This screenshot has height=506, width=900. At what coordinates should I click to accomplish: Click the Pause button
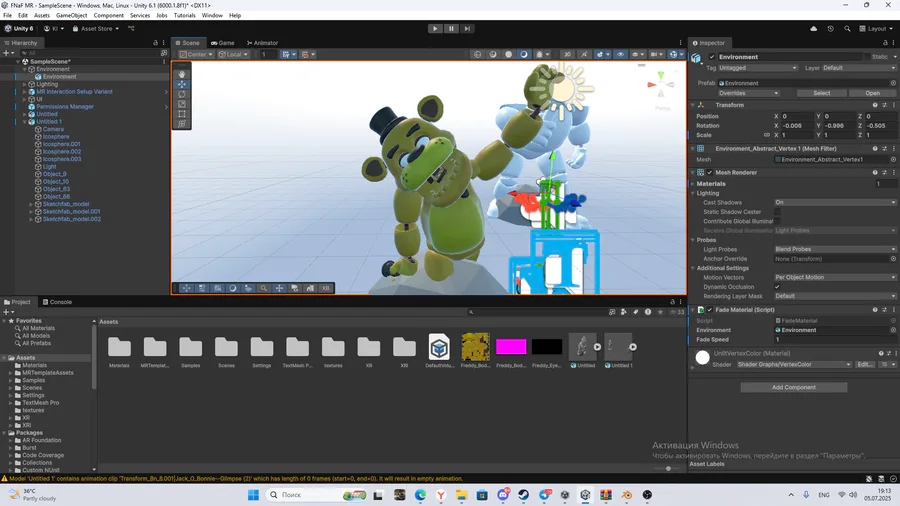click(451, 28)
